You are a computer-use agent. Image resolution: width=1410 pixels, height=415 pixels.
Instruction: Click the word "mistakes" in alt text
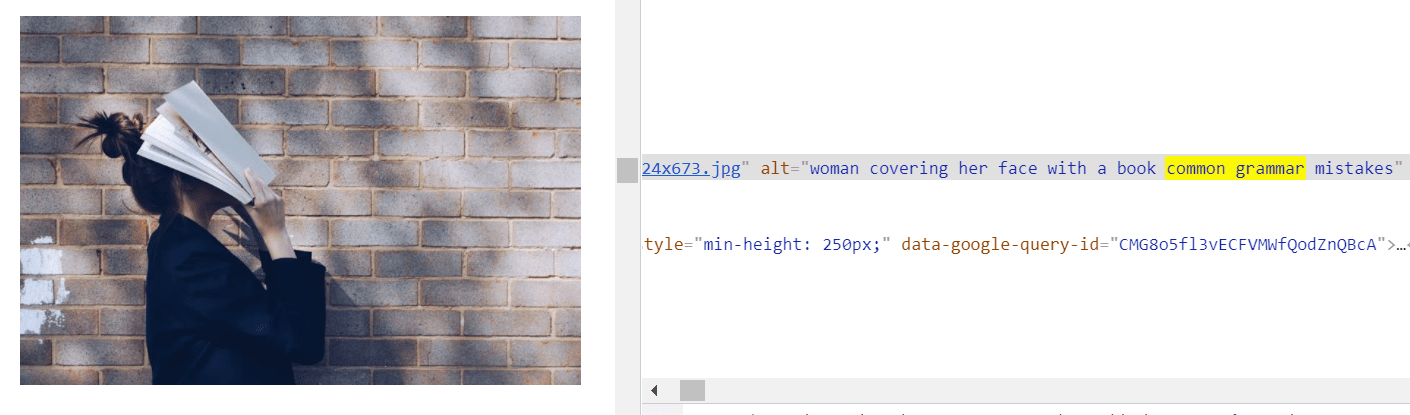[1350, 169]
